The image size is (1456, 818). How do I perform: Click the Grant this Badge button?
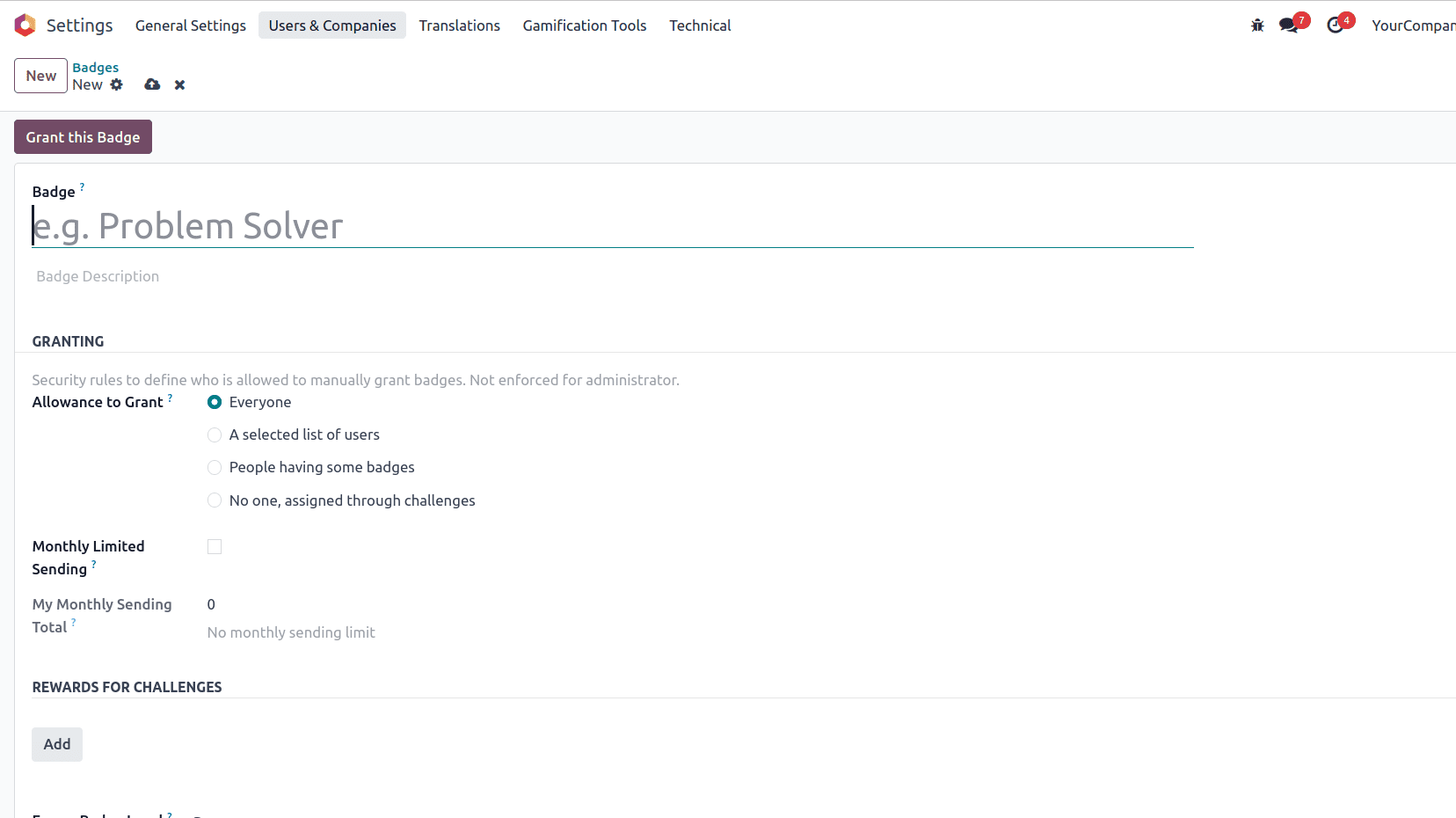[83, 136]
